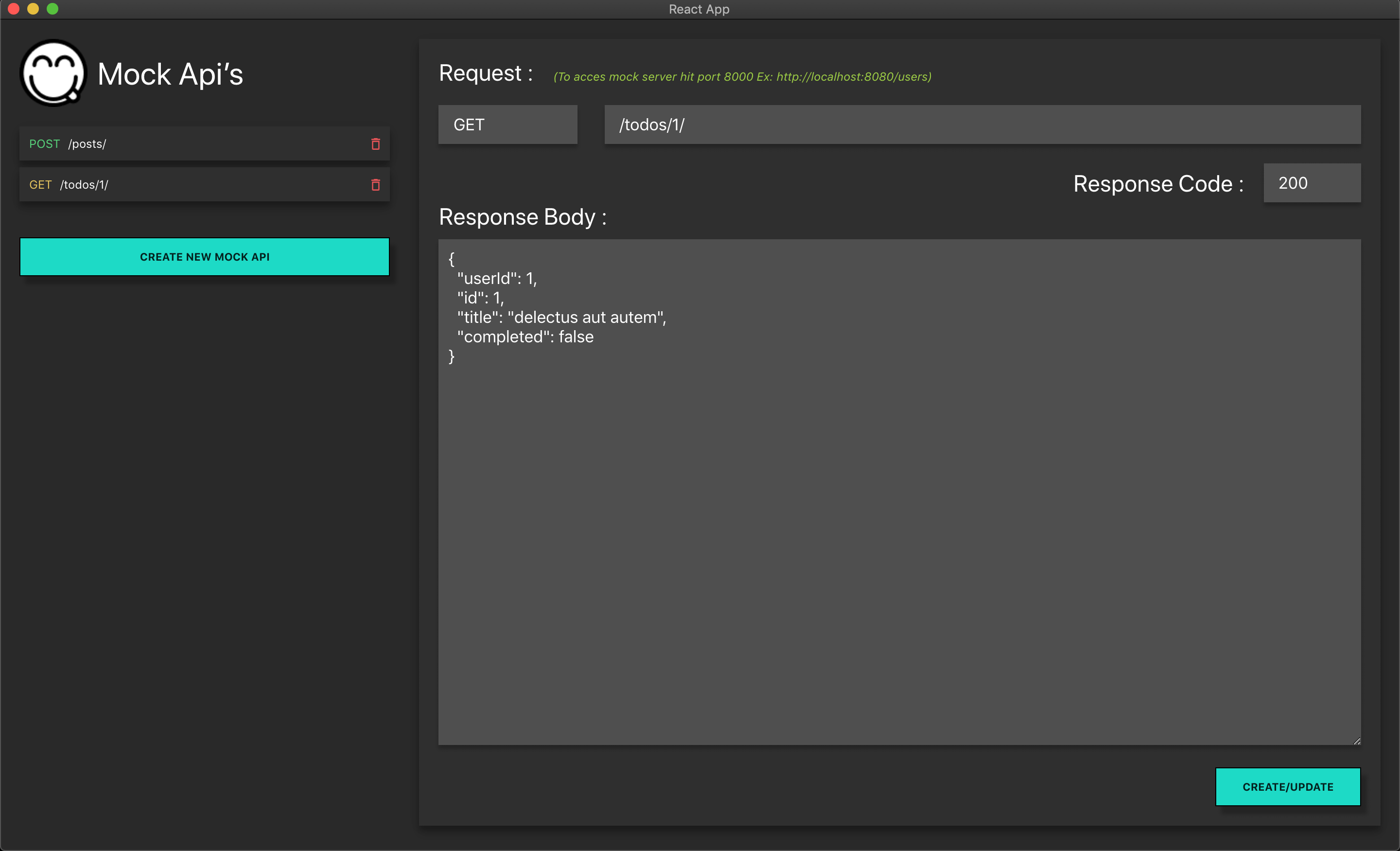The height and width of the screenshot is (851, 1400).
Task: Open the GET method dropdown
Action: tap(507, 124)
